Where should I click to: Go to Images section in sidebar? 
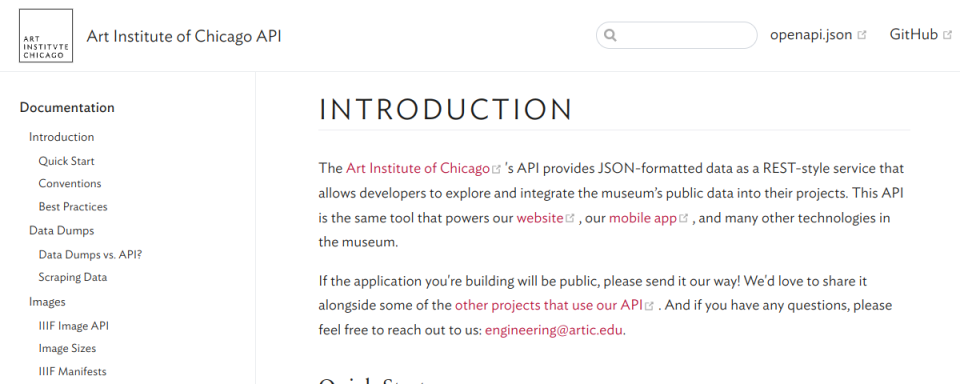(47, 302)
